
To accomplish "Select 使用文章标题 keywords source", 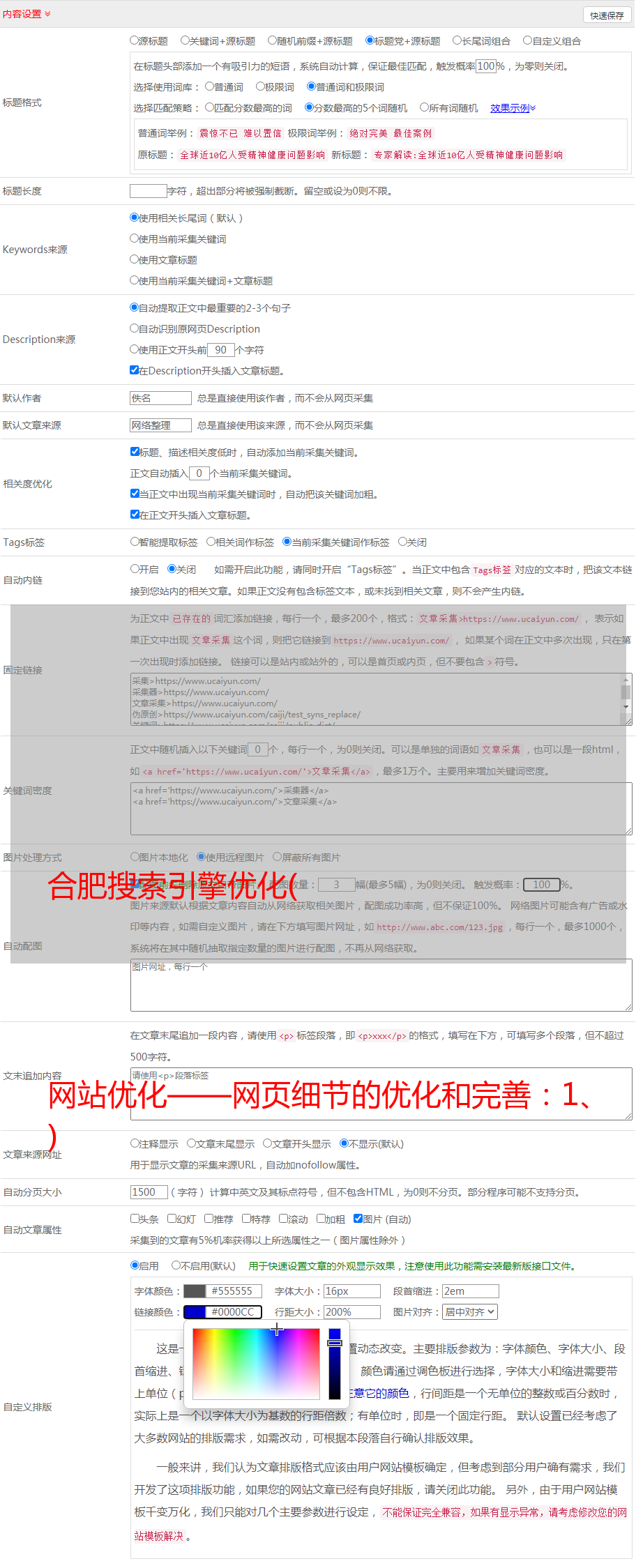I will pyautogui.click(x=134, y=259).
